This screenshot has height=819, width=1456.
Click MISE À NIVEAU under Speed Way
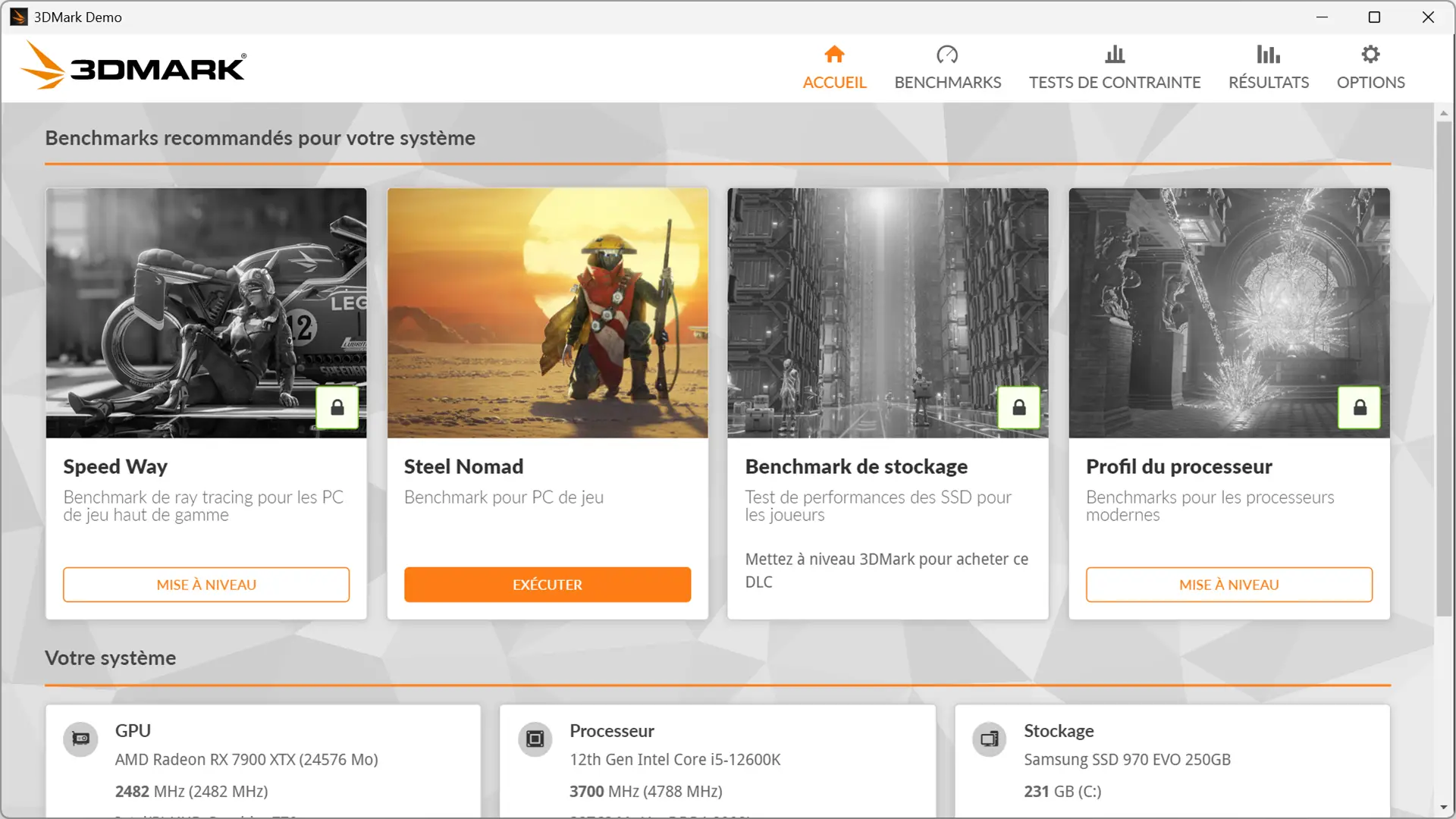pyautogui.click(x=206, y=585)
